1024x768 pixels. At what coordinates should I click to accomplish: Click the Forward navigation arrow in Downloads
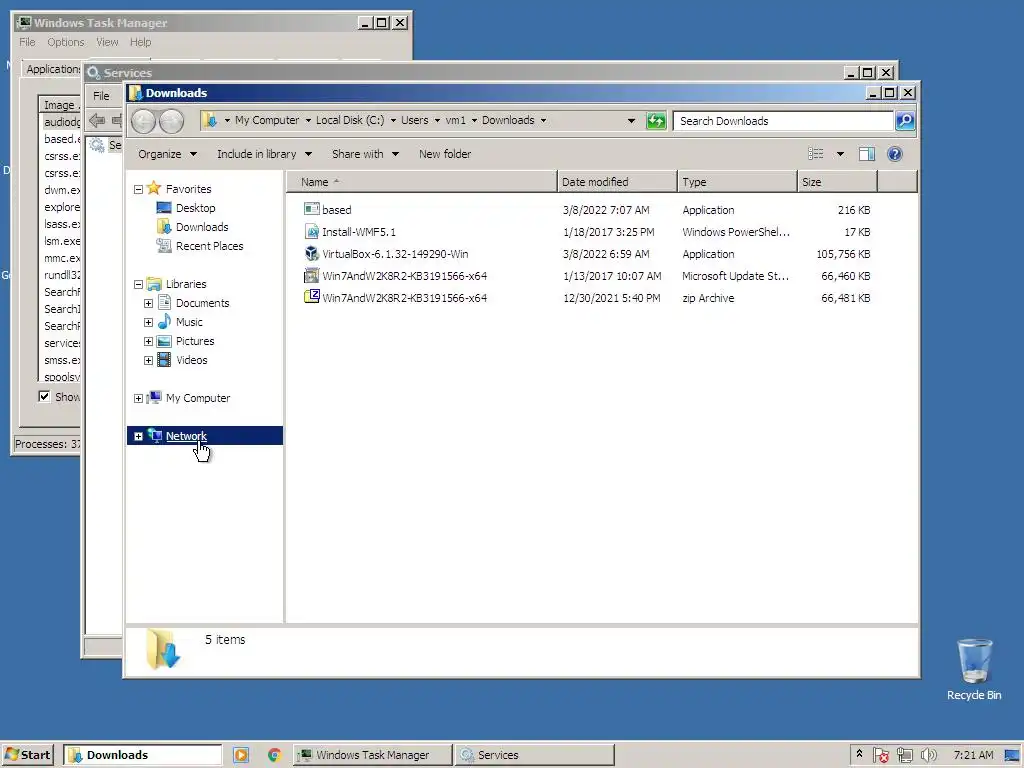pos(171,121)
